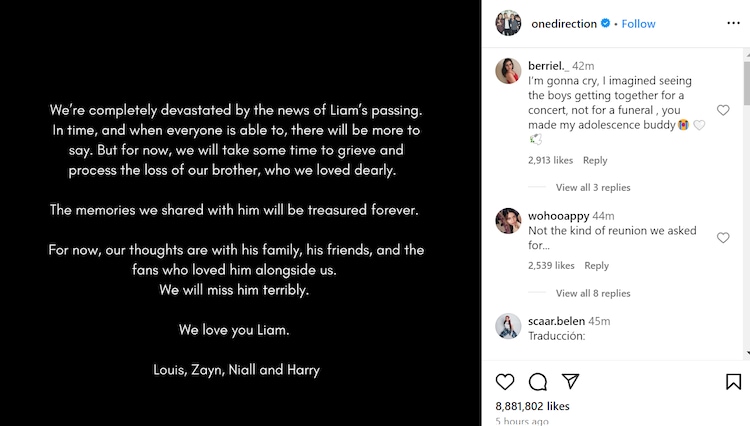The width and height of the screenshot is (750, 426).
Task: Reply to berriel._'s comment
Action: click(595, 160)
